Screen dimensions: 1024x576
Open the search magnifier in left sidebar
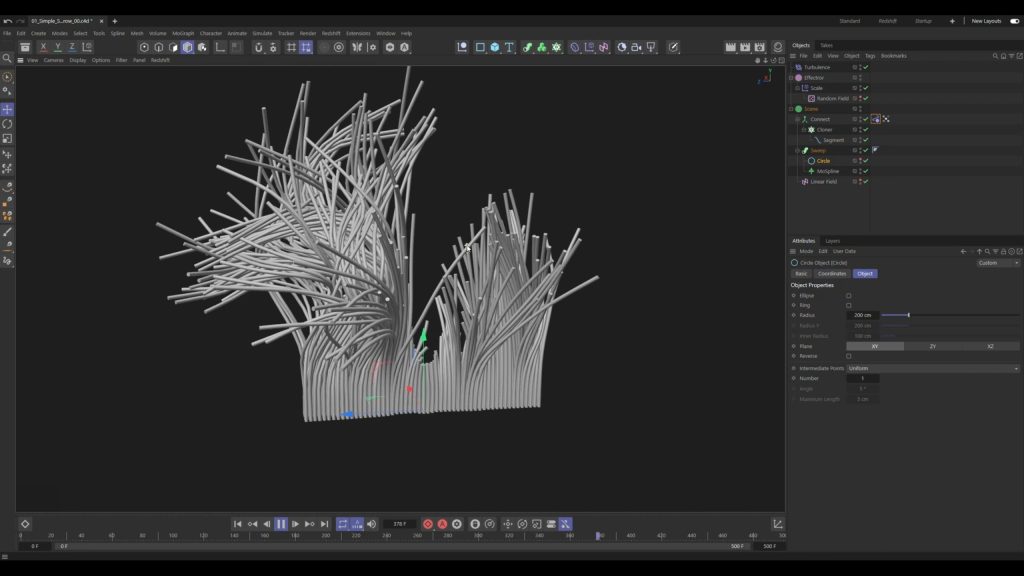pyautogui.click(x=7, y=59)
